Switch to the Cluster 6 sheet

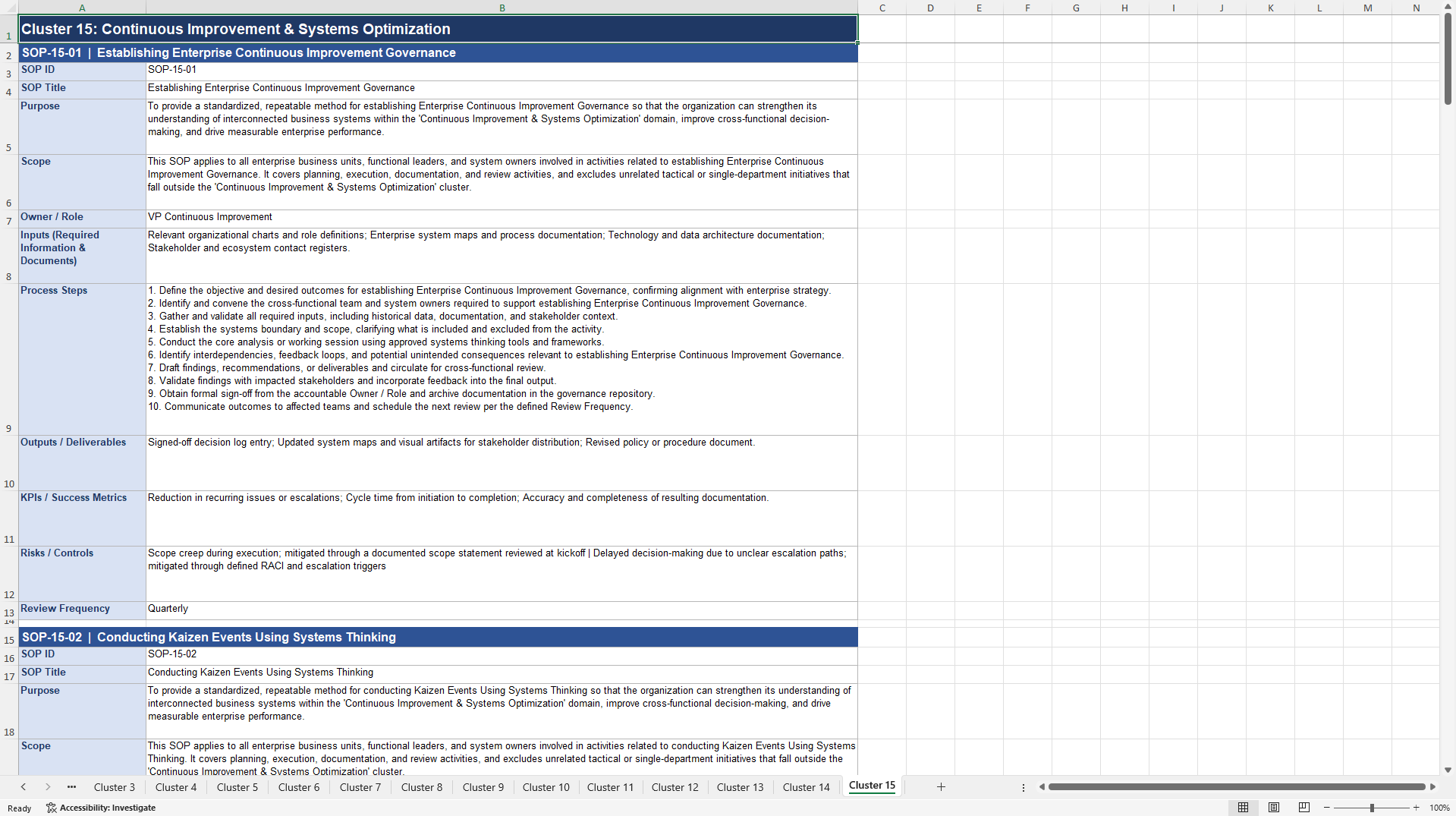tap(299, 787)
